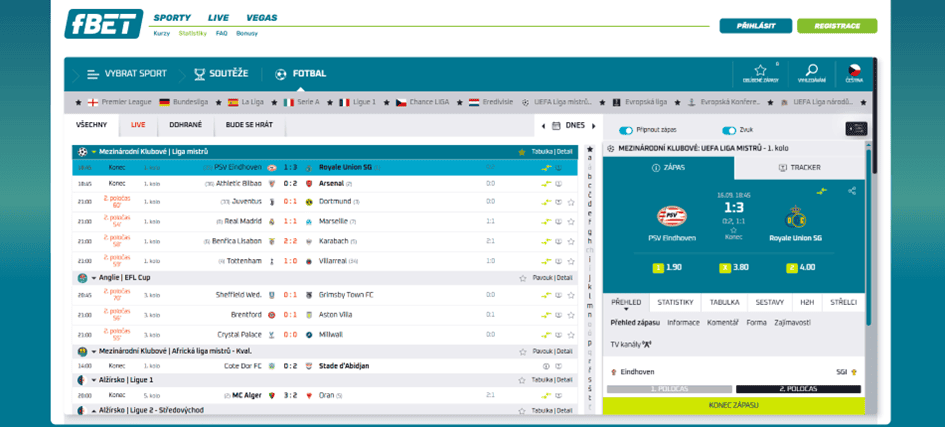
Task: Open green stats icon for MC Alger row
Action: pos(547,396)
